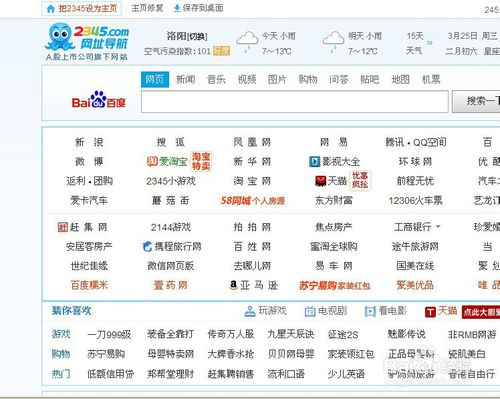Viewport: 500px width, 399px height.
Task: Click the 看电影 film icon
Action: point(370,311)
